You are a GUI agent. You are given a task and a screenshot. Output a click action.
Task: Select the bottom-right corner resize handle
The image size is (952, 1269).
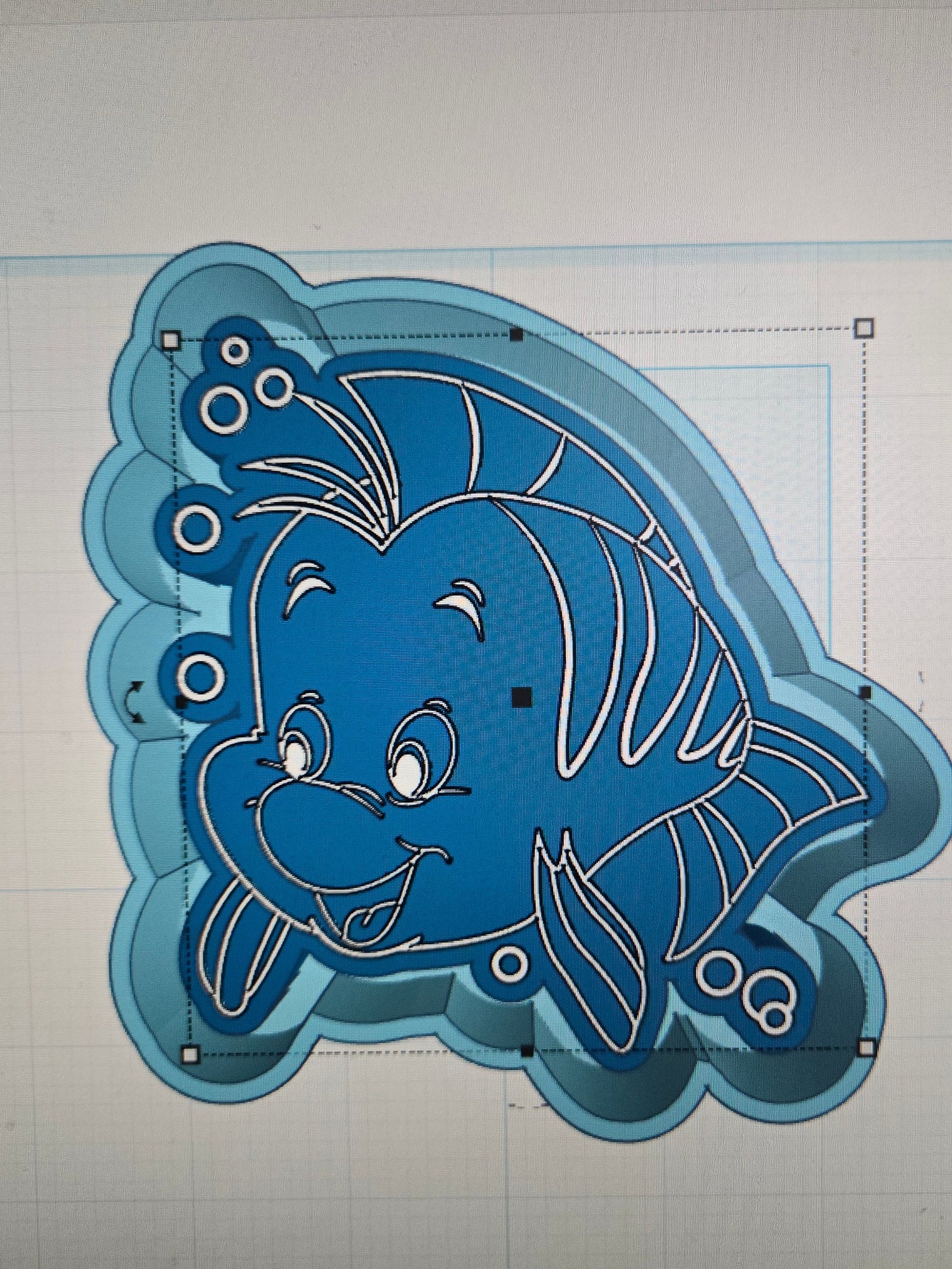[x=867, y=1047]
